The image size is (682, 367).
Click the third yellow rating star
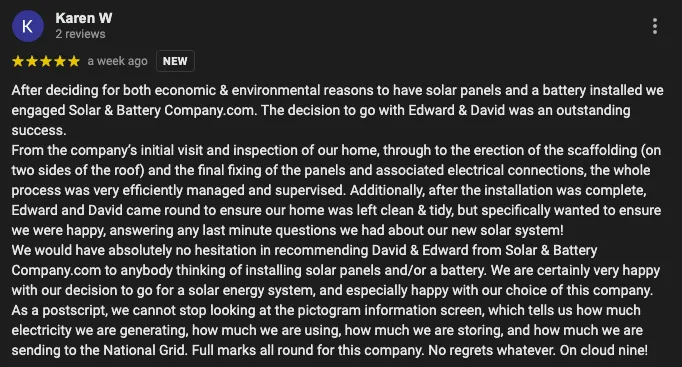point(46,61)
